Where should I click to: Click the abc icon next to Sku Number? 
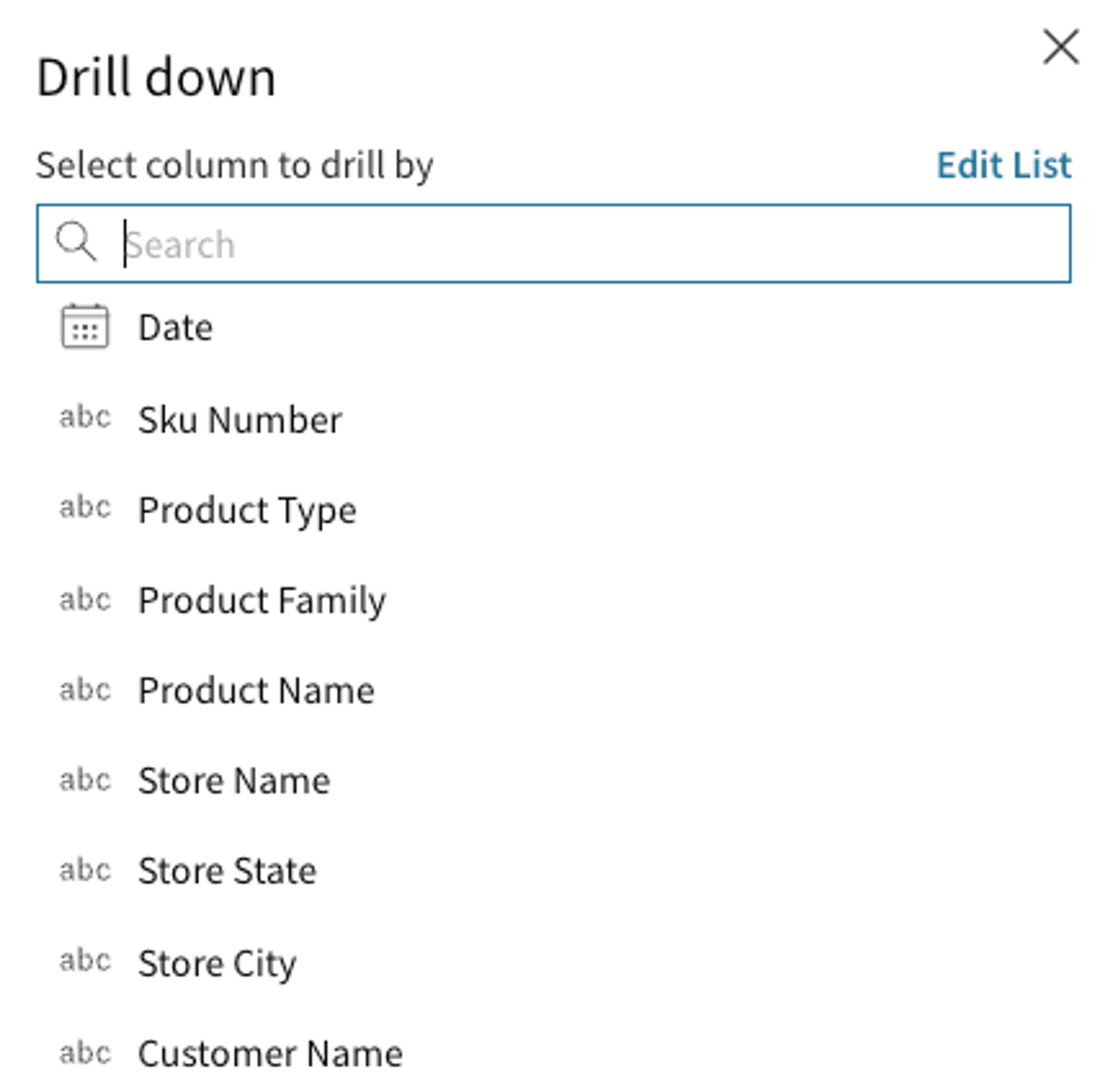coord(85,417)
